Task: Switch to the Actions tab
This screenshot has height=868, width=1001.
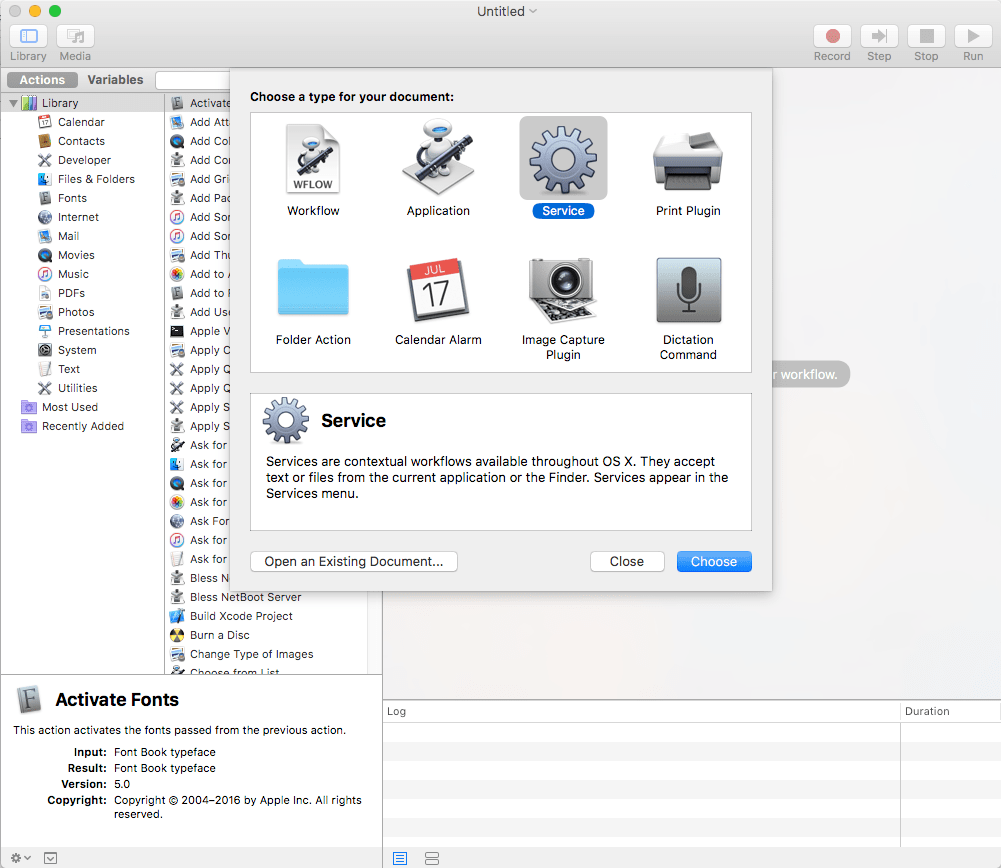Action: [42, 80]
